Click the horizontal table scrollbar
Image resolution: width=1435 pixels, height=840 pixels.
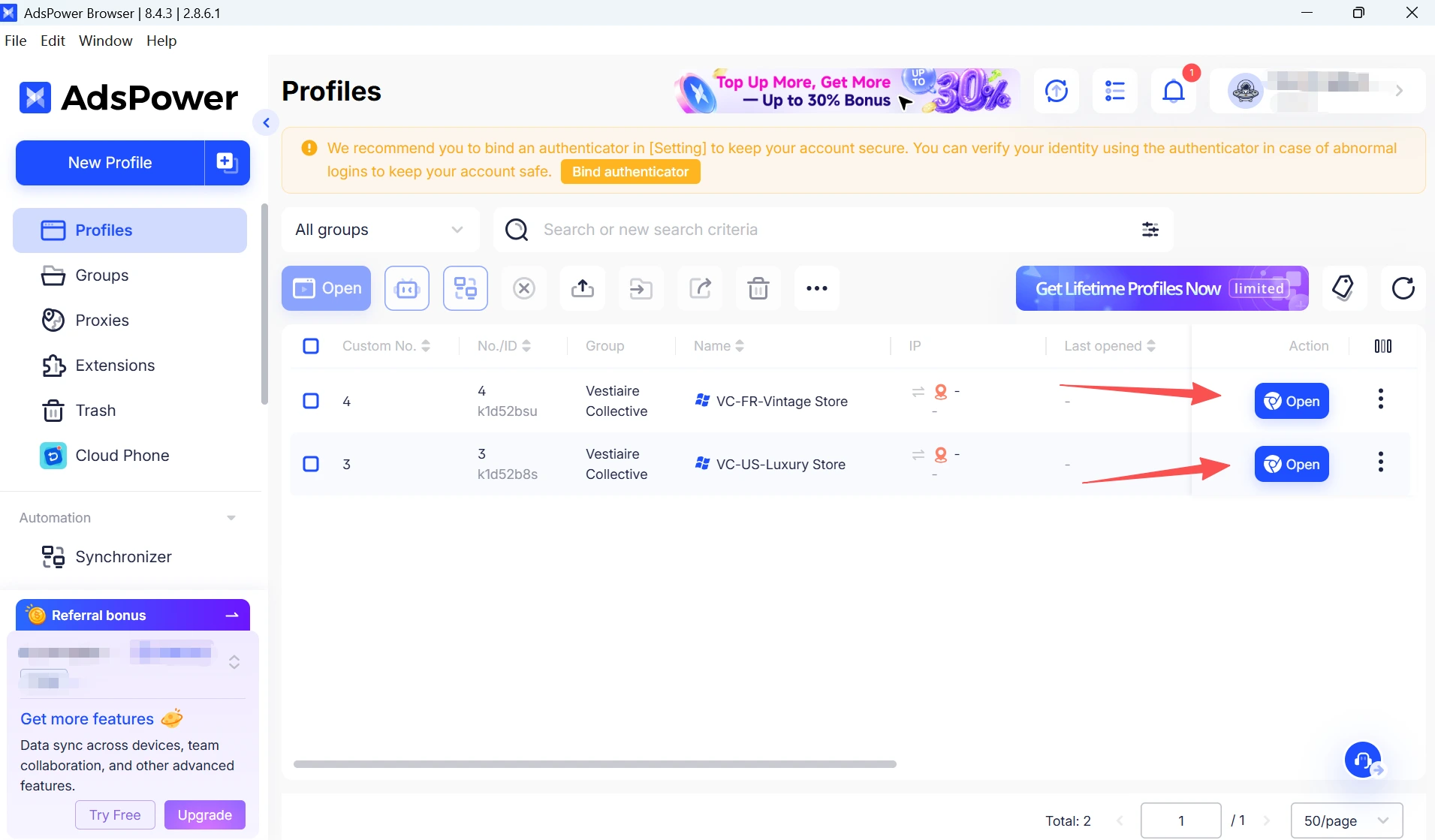[x=595, y=764]
